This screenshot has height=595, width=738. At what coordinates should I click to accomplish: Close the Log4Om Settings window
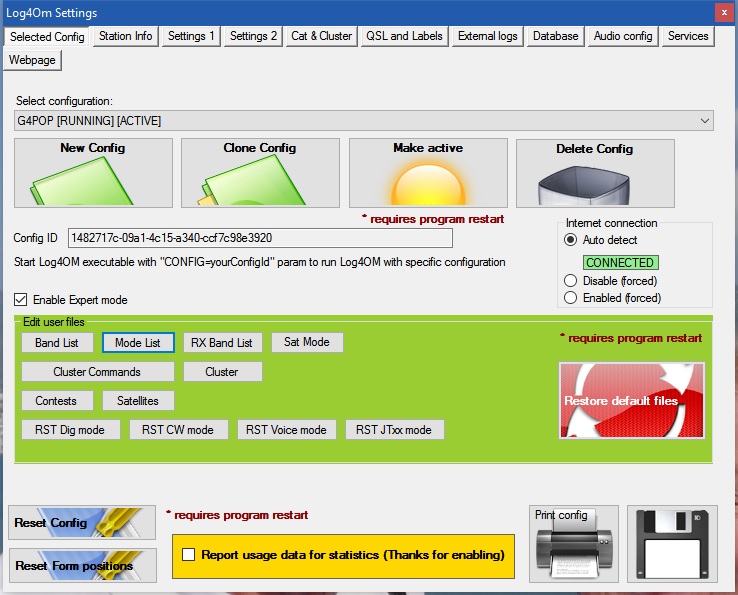pos(724,13)
